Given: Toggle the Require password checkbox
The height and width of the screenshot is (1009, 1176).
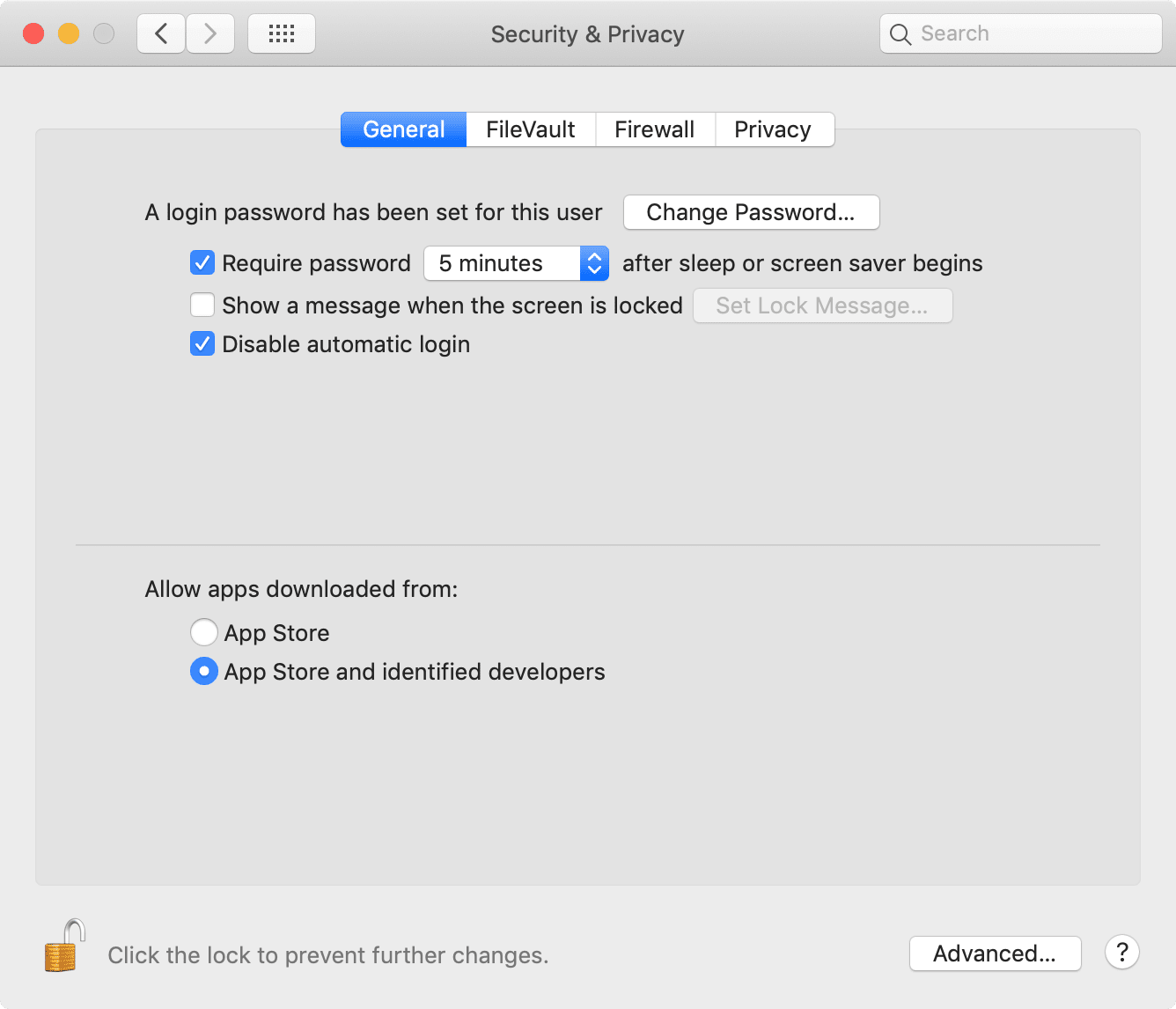Looking at the screenshot, I should tap(202, 263).
